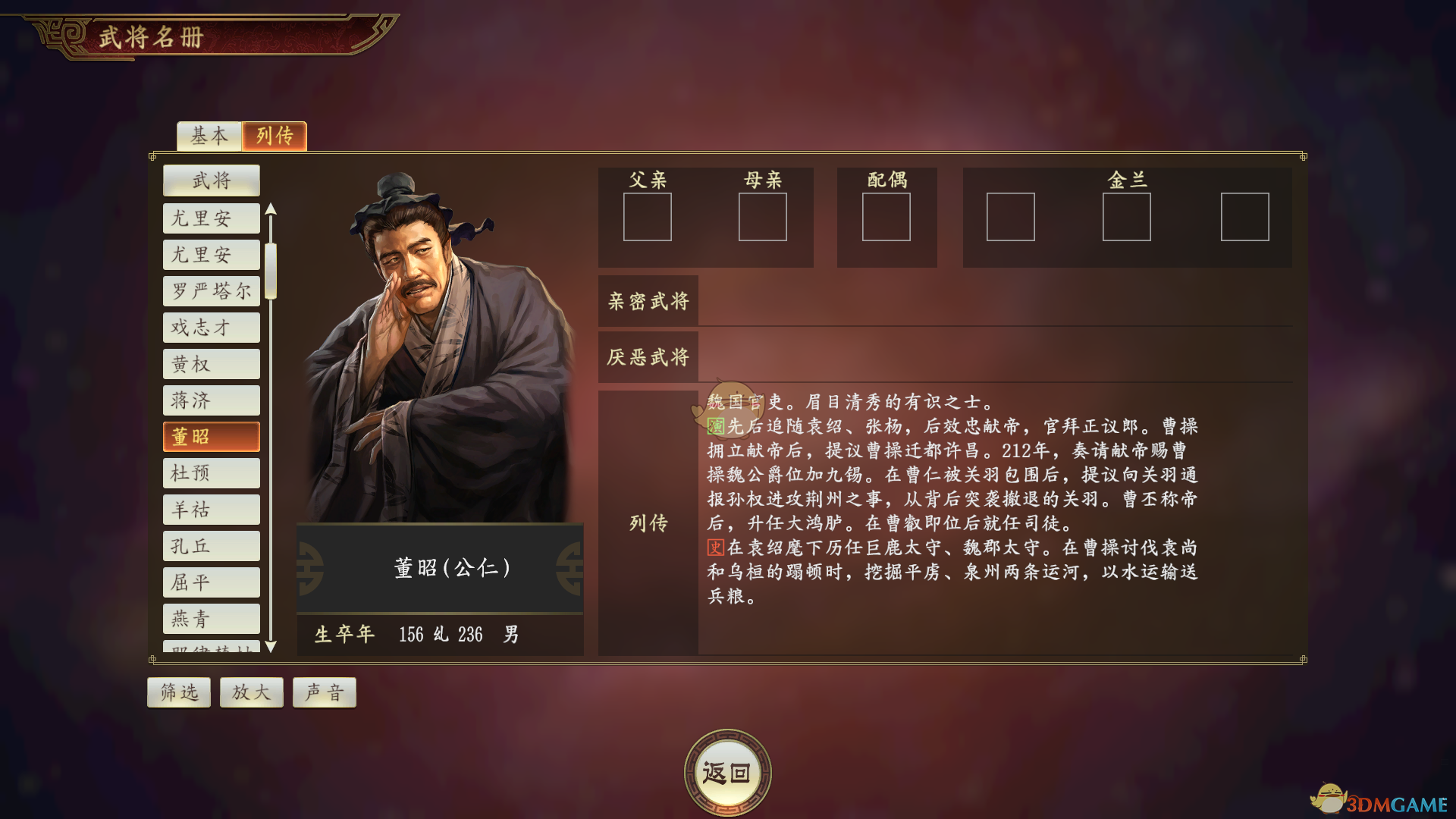
Task: Click the 董昭 character portrait
Action: pyautogui.click(x=440, y=347)
